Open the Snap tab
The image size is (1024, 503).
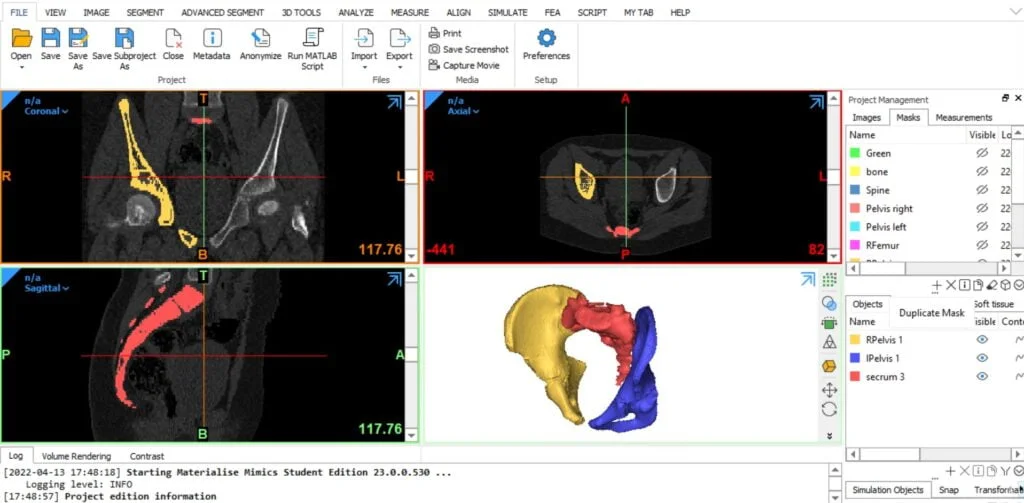pyautogui.click(x=948, y=490)
